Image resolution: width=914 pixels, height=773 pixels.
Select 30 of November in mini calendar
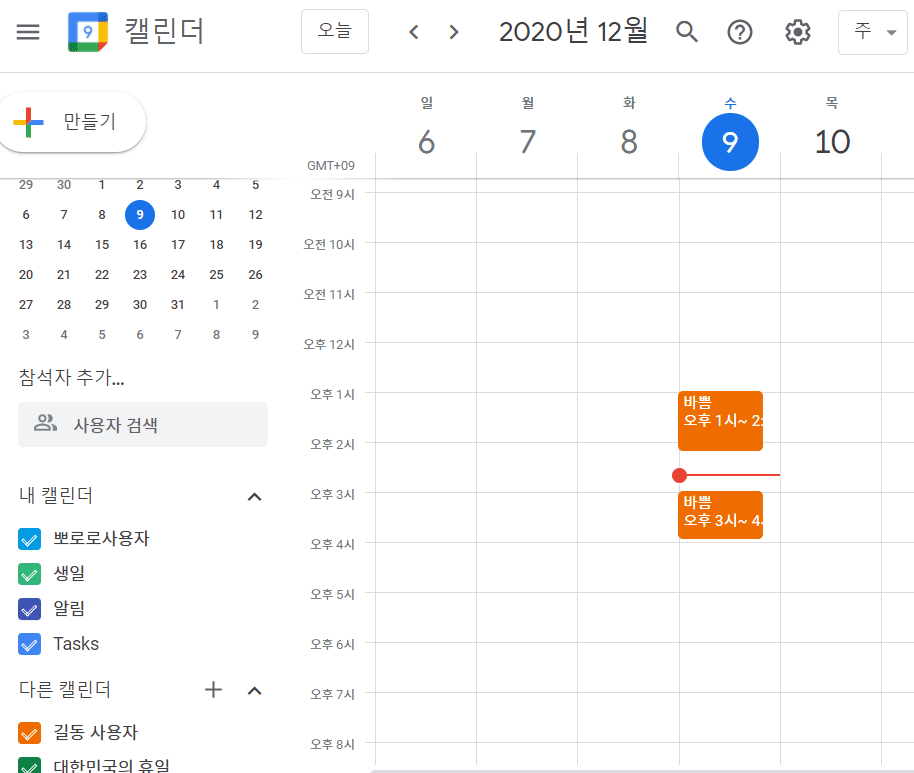point(64,185)
